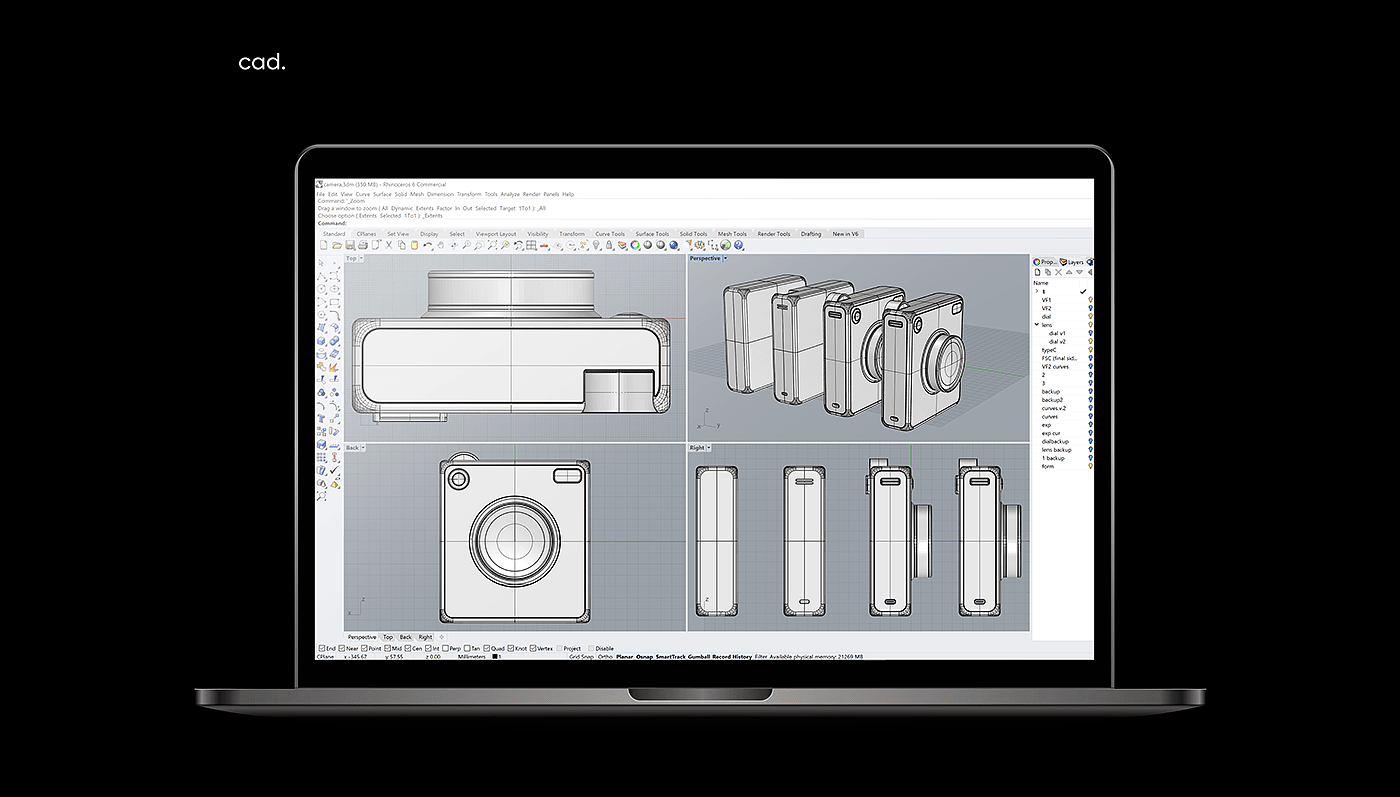The image size is (1400, 797).
Task: Collapse the lens layer tree node
Action: pos(1037,325)
